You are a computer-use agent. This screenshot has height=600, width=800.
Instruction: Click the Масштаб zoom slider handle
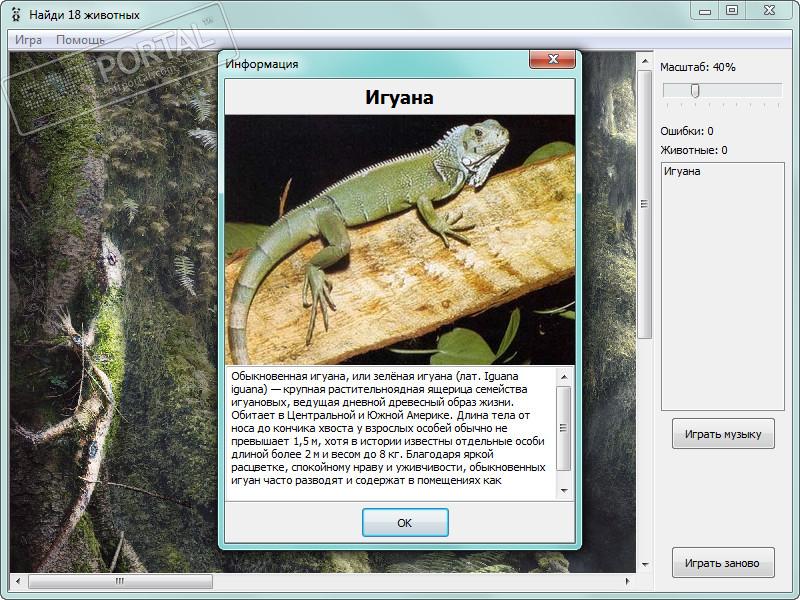point(695,91)
